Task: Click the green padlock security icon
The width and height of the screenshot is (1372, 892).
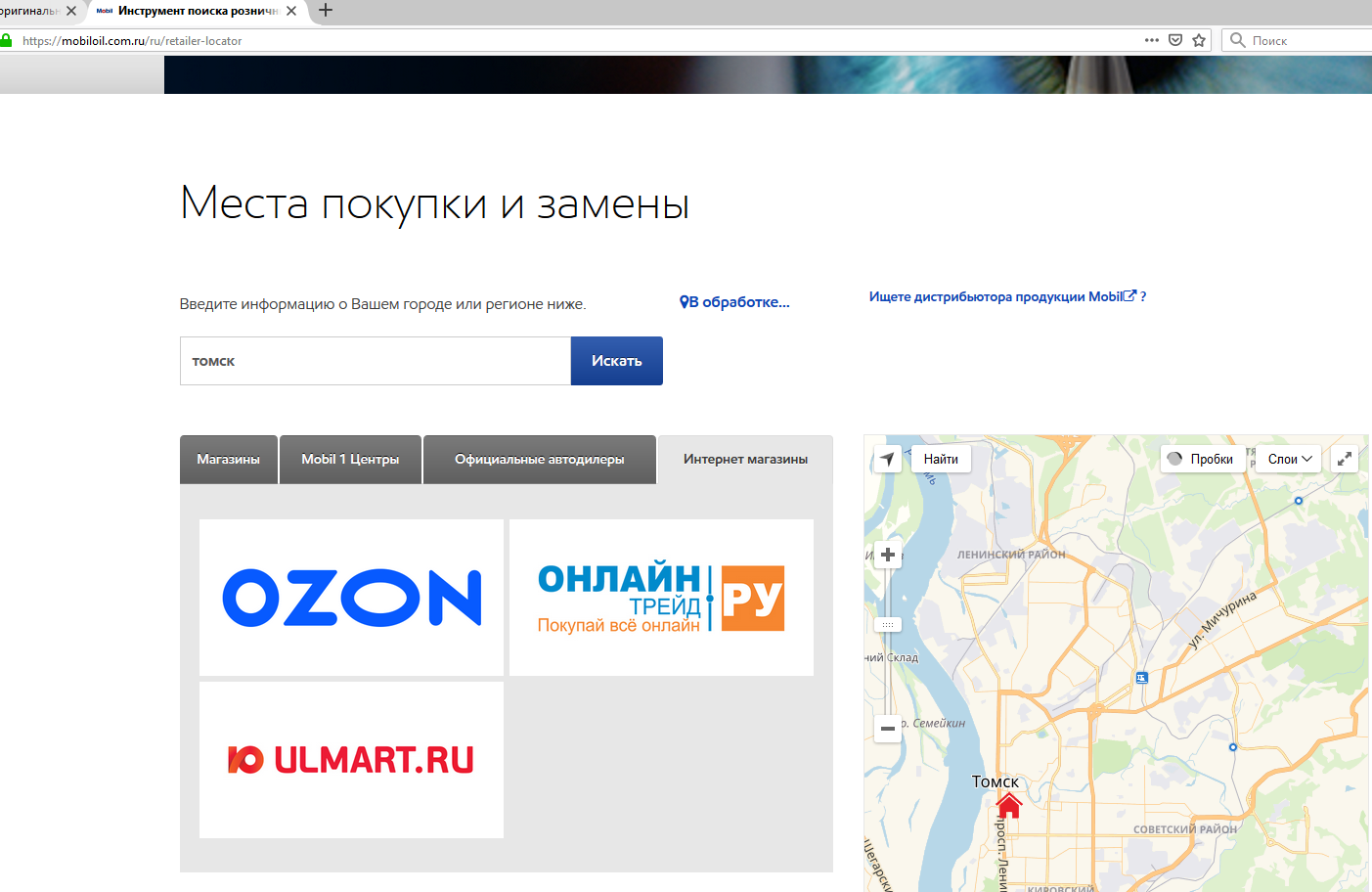Action: [x=6, y=40]
